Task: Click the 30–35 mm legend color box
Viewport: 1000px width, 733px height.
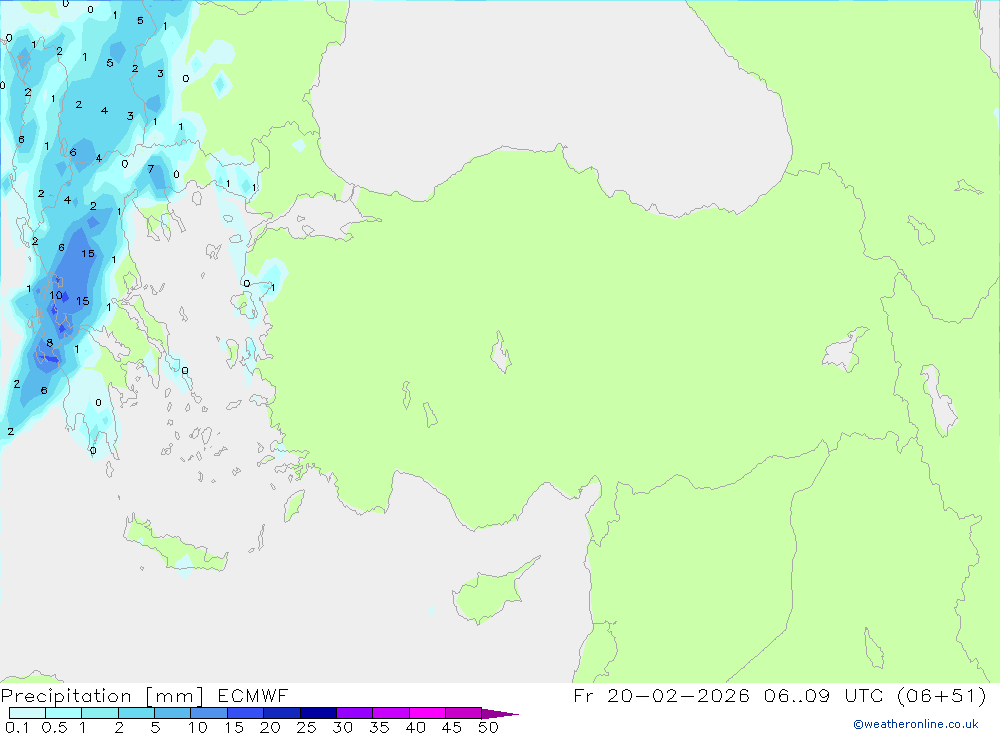Action: [355, 713]
